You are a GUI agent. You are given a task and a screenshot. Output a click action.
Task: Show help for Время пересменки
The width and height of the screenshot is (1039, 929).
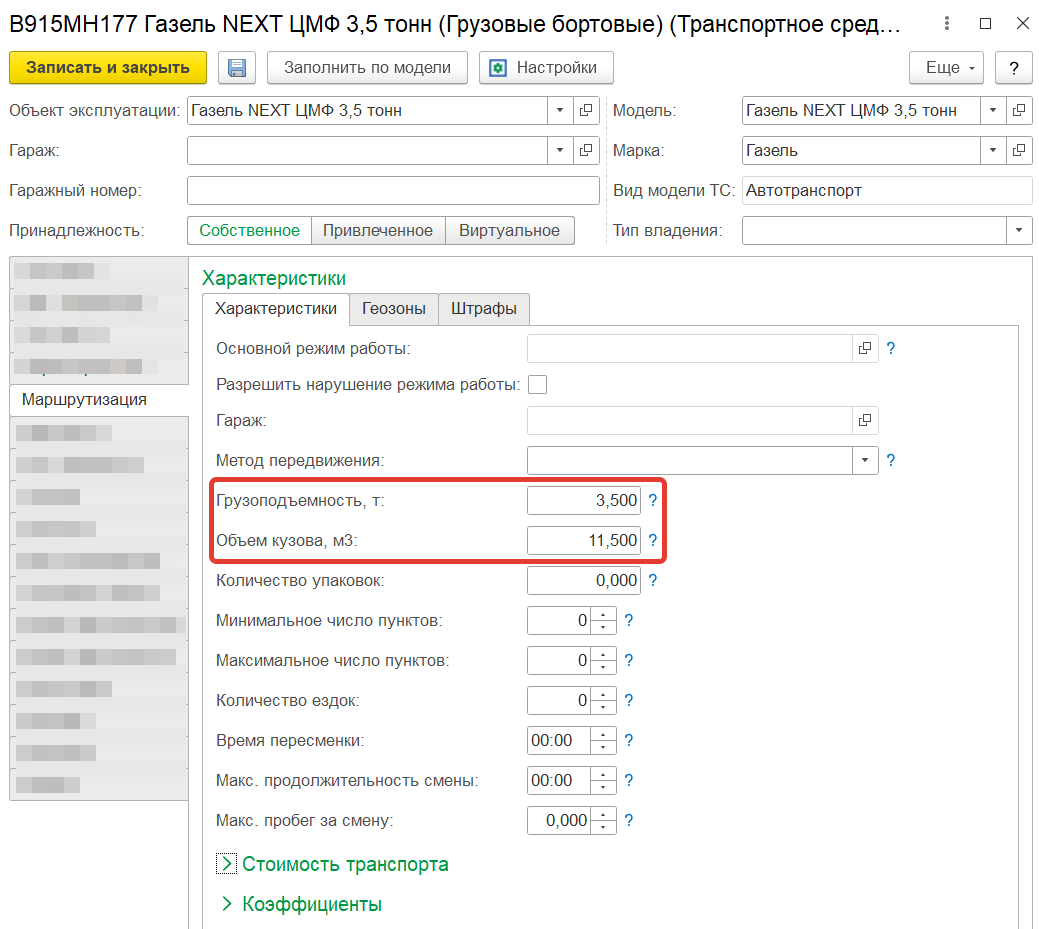[629, 741]
